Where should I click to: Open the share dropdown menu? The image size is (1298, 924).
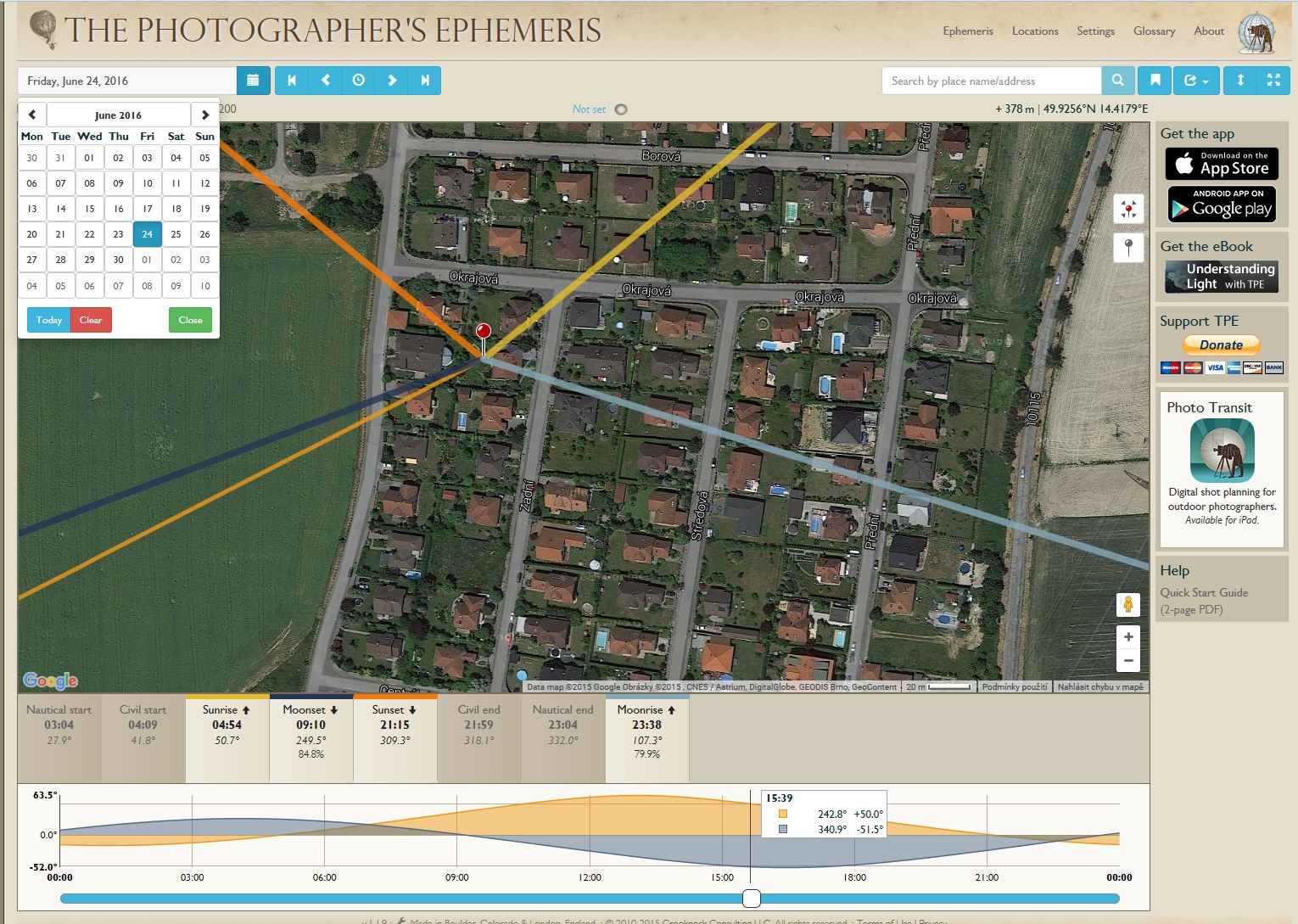(1196, 81)
